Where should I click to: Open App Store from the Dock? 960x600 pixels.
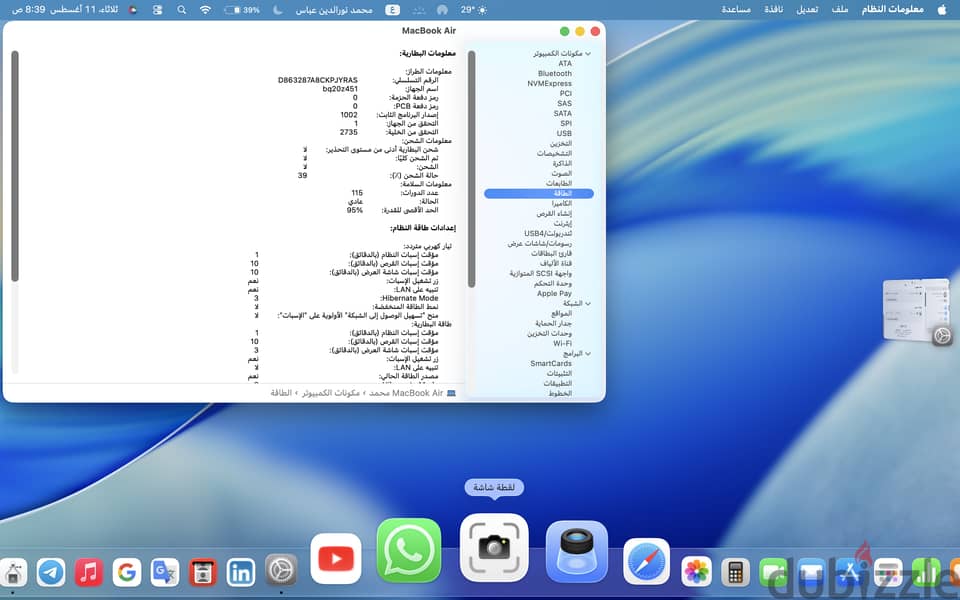[850, 572]
